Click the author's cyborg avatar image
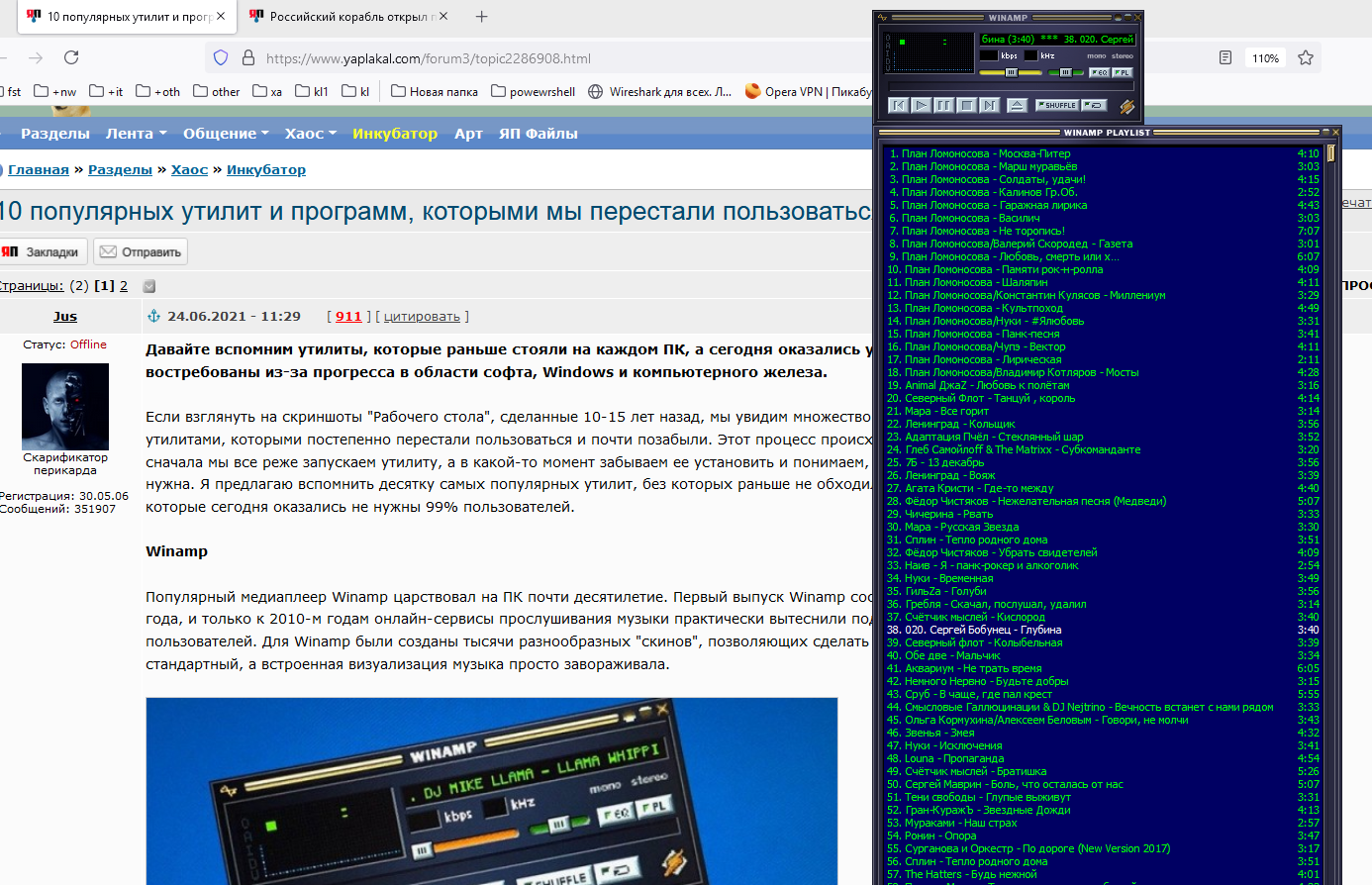1372x885 pixels. point(65,407)
